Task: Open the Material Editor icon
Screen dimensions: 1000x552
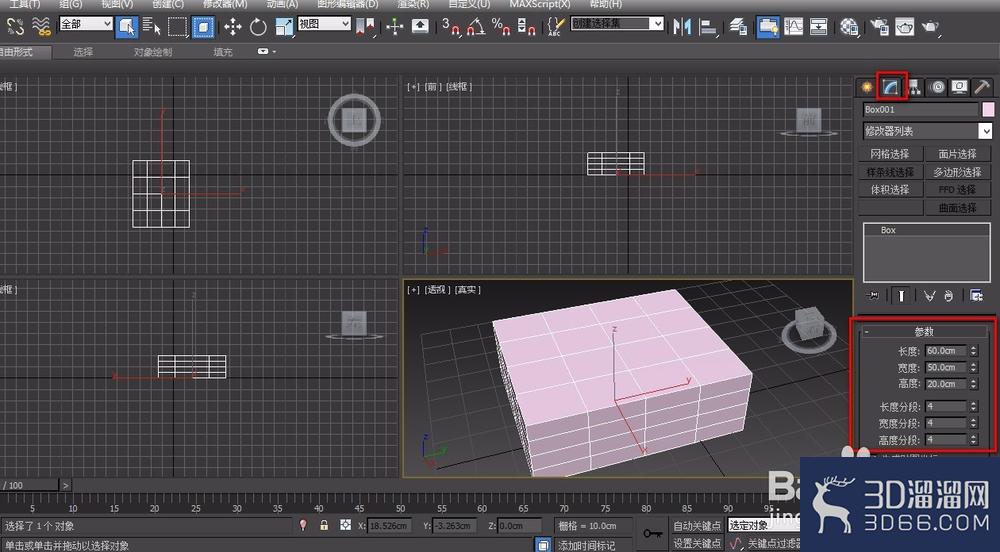Action: pyautogui.click(x=849, y=27)
